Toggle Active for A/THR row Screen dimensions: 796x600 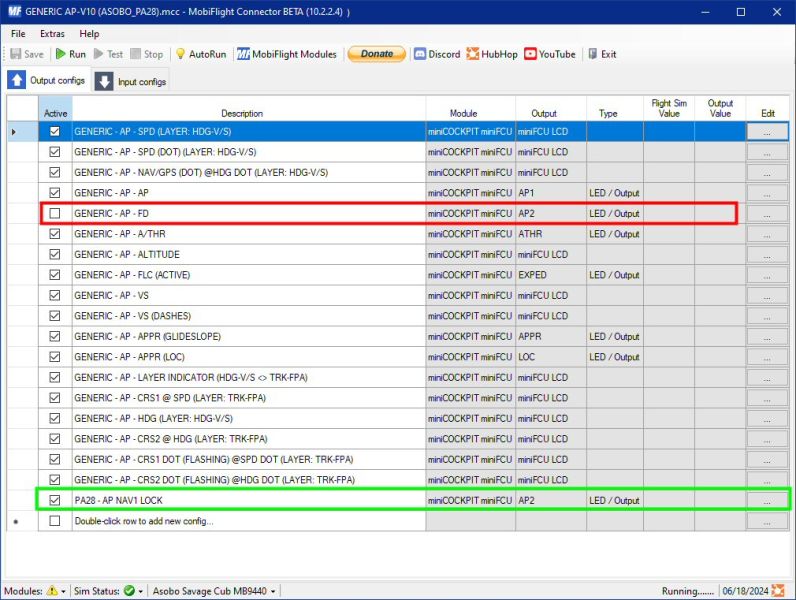click(55, 234)
